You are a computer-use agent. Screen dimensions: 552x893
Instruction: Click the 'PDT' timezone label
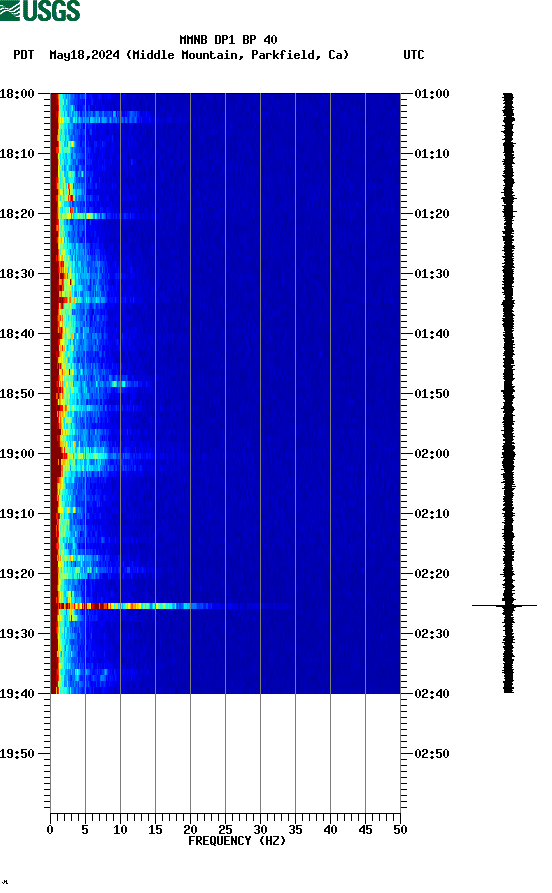(24, 55)
